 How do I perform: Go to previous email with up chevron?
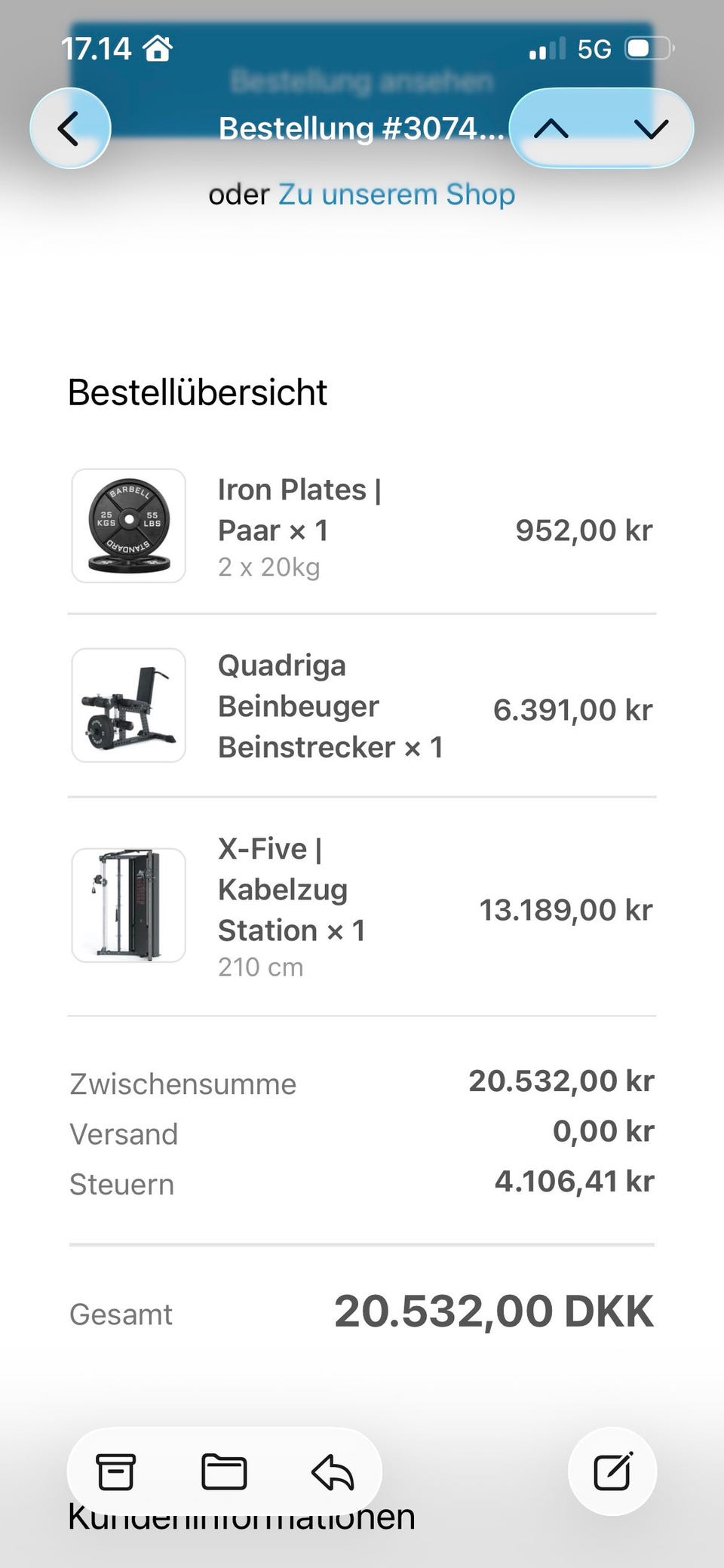551,129
